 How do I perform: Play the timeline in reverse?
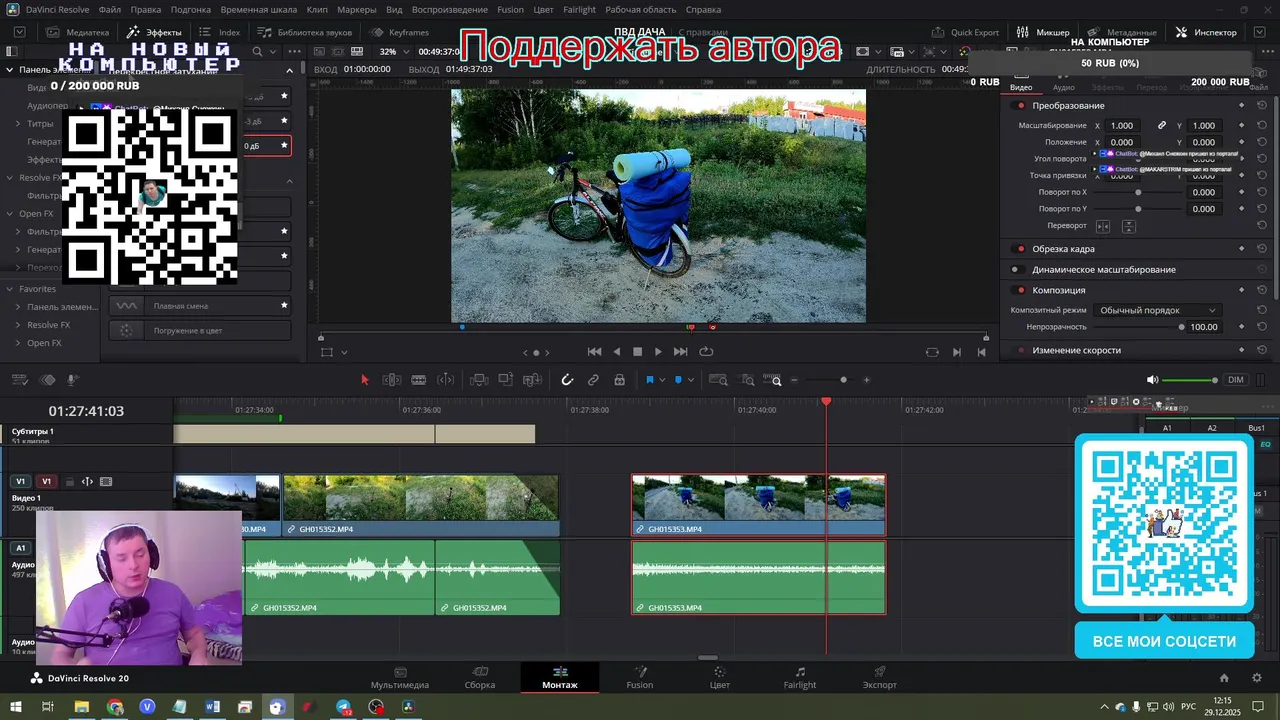coord(616,352)
